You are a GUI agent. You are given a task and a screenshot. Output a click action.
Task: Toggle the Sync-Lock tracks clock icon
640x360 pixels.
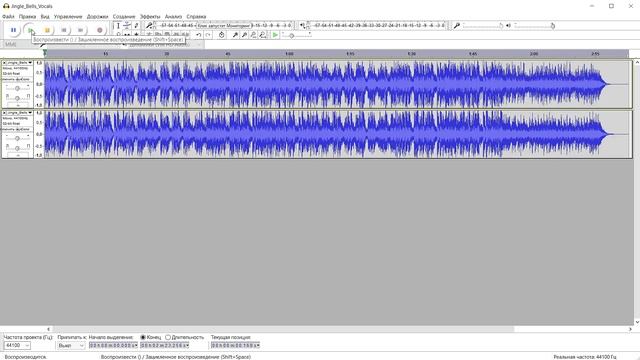[x=221, y=35]
